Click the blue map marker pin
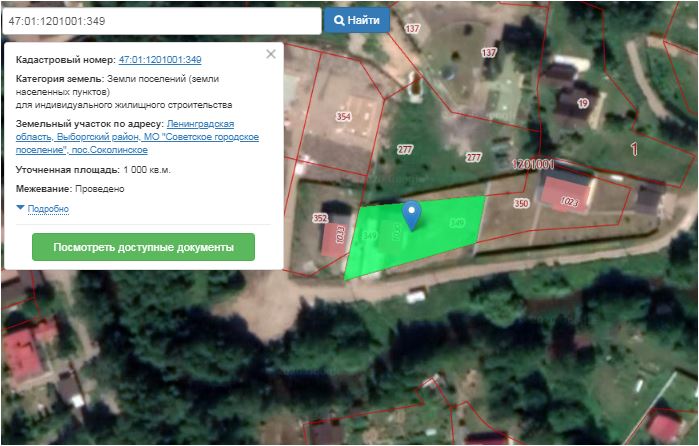The width and height of the screenshot is (699, 446). tap(410, 213)
